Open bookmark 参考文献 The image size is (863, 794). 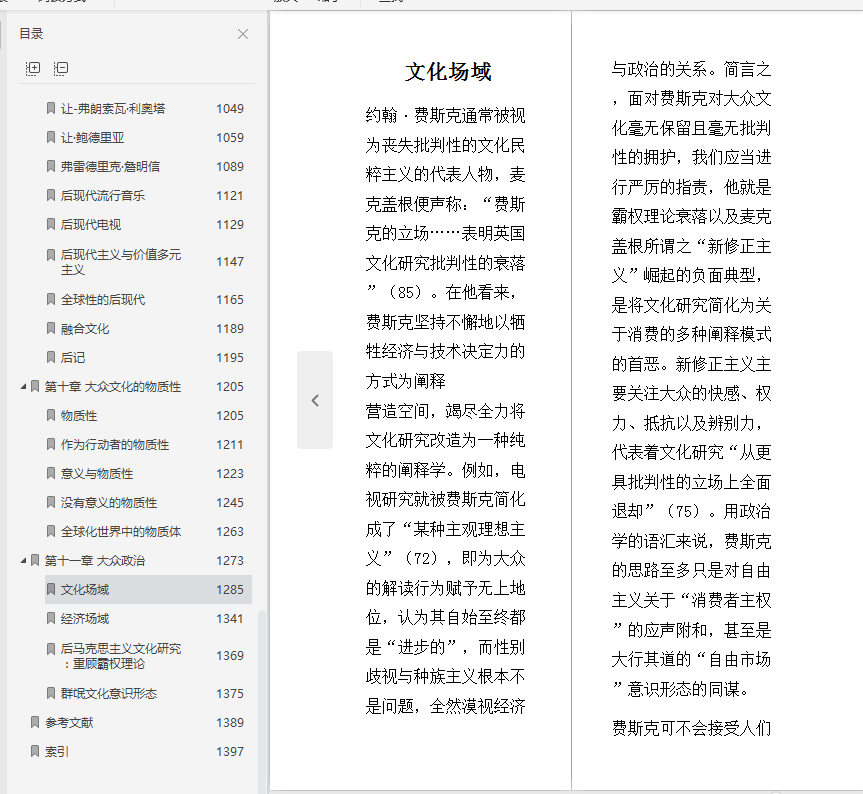pos(69,722)
